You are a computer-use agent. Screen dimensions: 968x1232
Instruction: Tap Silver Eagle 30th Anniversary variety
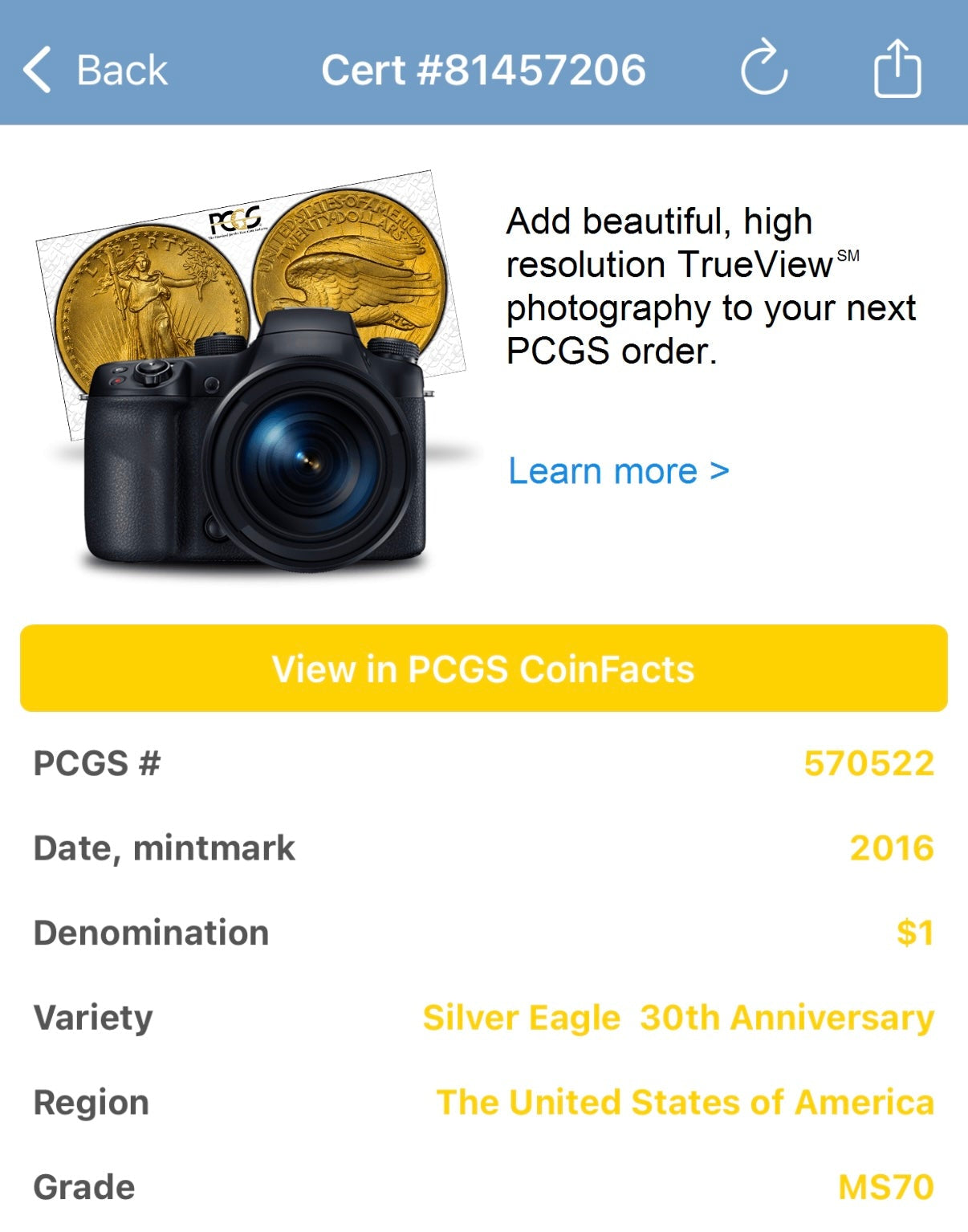[678, 1018]
